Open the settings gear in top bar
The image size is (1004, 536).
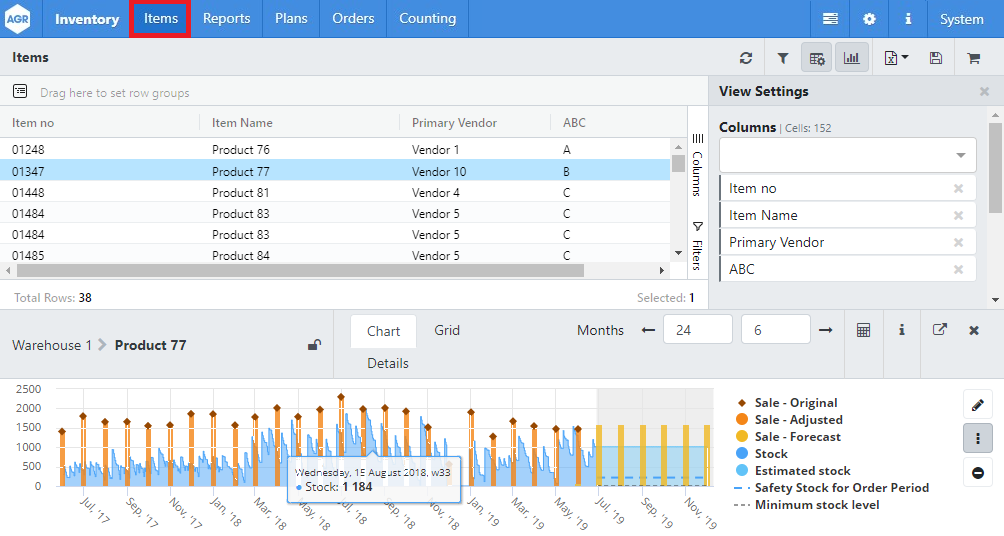pyautogui.click(x=869, y=19)
